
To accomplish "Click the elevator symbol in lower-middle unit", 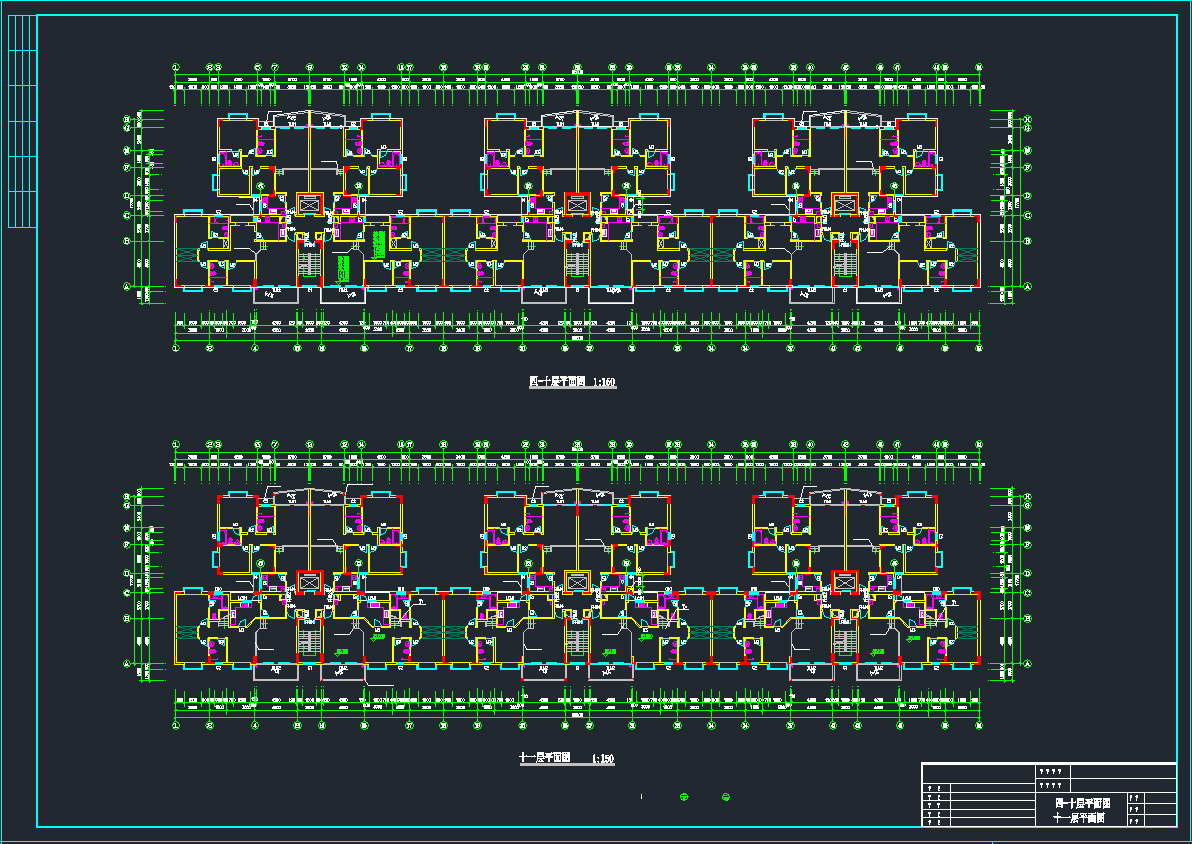I will pyautogui.click(x=577, y=581).
